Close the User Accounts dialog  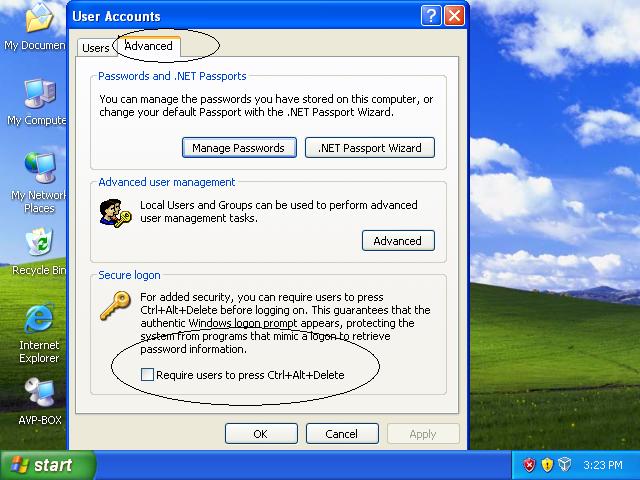(454, 16)
